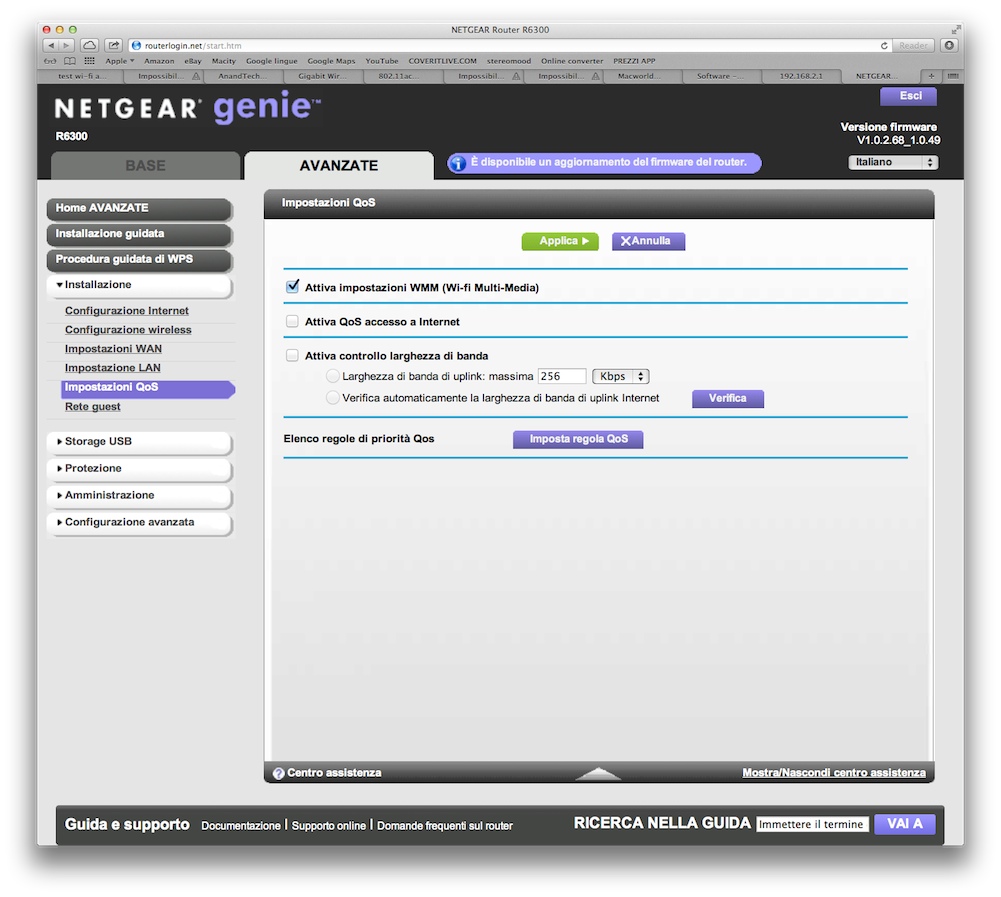Click the Esci logout button
This screenshot has width=1001, height=897.
click(908, 96)
